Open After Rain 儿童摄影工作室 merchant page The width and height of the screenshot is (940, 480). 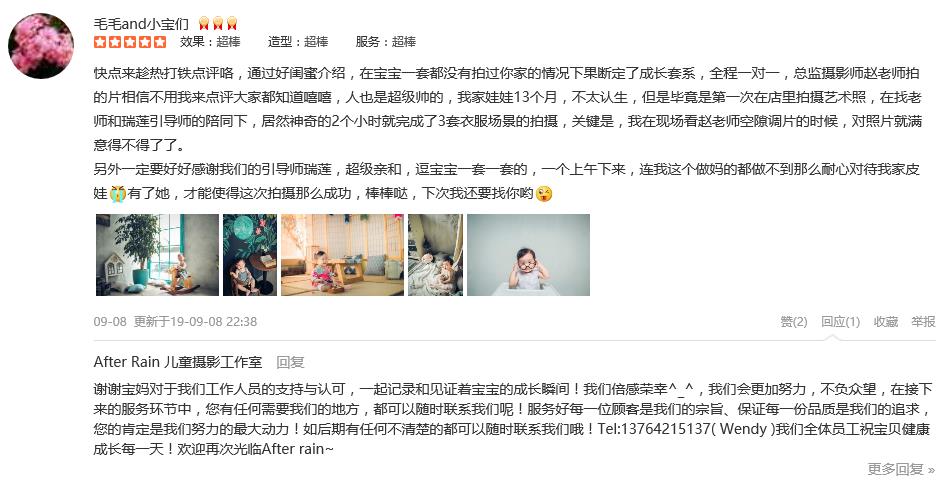tap(178, 362)
